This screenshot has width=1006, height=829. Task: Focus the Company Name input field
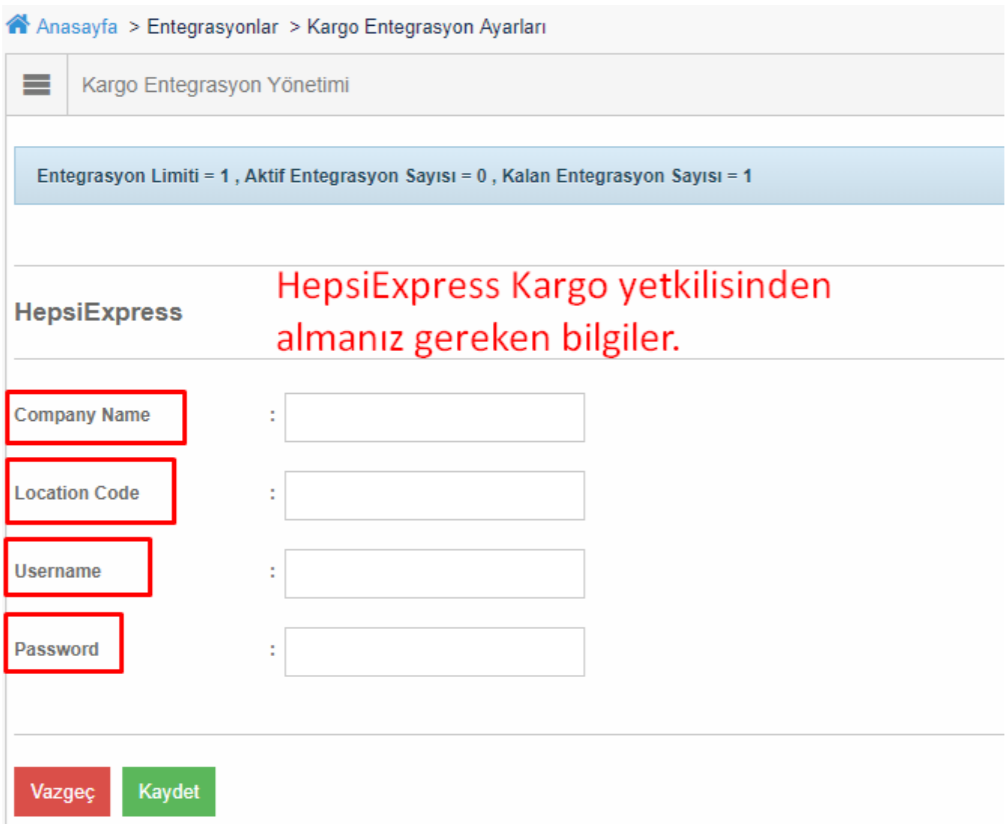[x=434, y=417]
